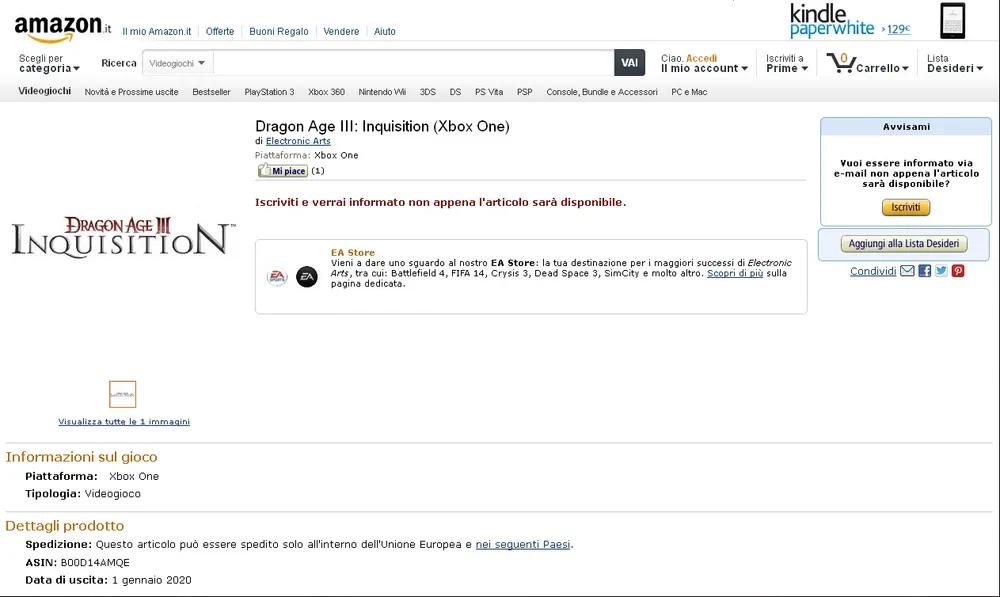Click the Kindle device image
This screenshot has height=597, width=1000.
tap(952, 21)
